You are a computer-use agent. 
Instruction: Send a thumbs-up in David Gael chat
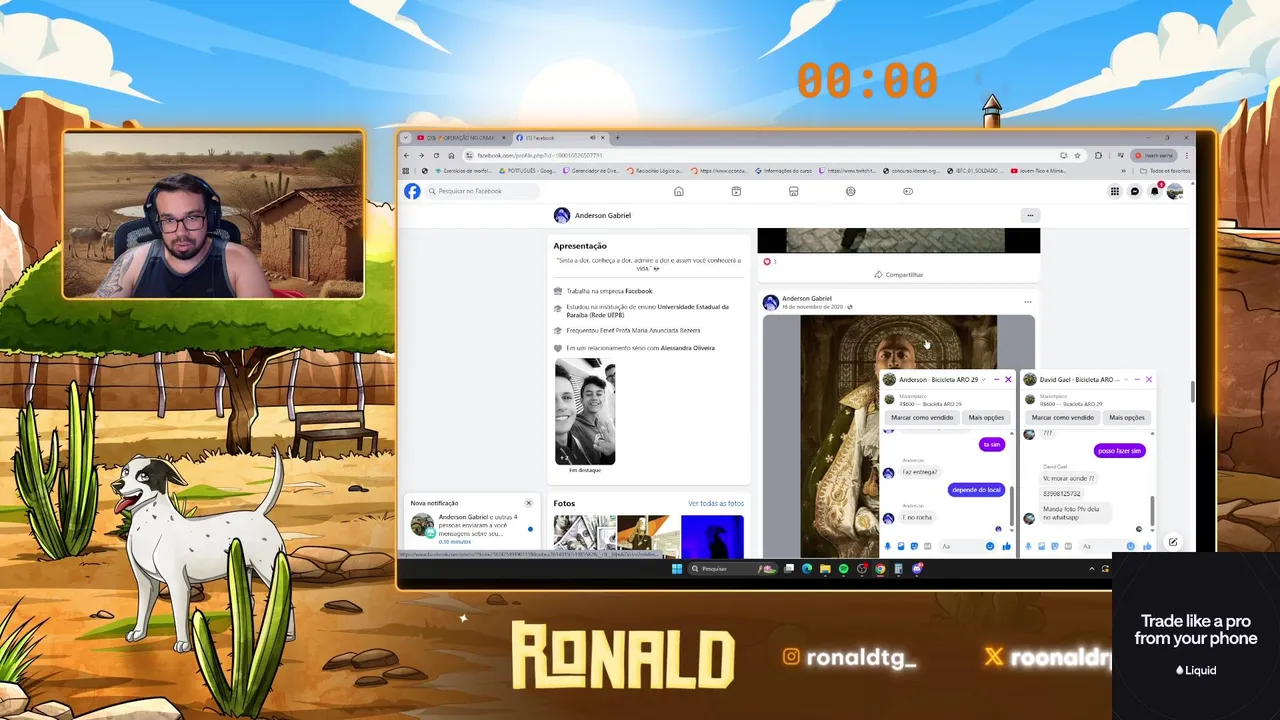[1147, 546]
